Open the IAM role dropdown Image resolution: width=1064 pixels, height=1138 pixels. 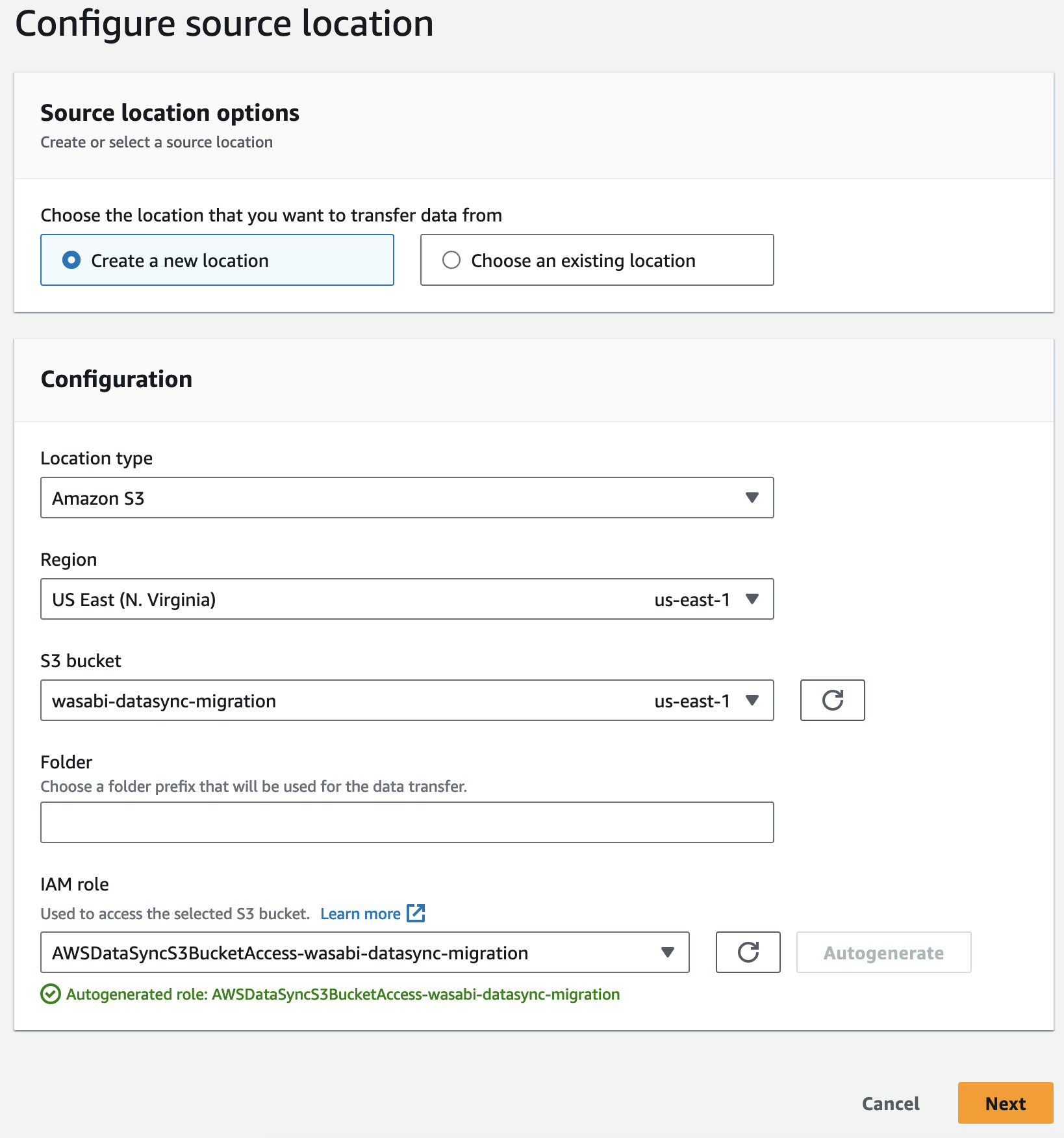[x=364, y=952]
